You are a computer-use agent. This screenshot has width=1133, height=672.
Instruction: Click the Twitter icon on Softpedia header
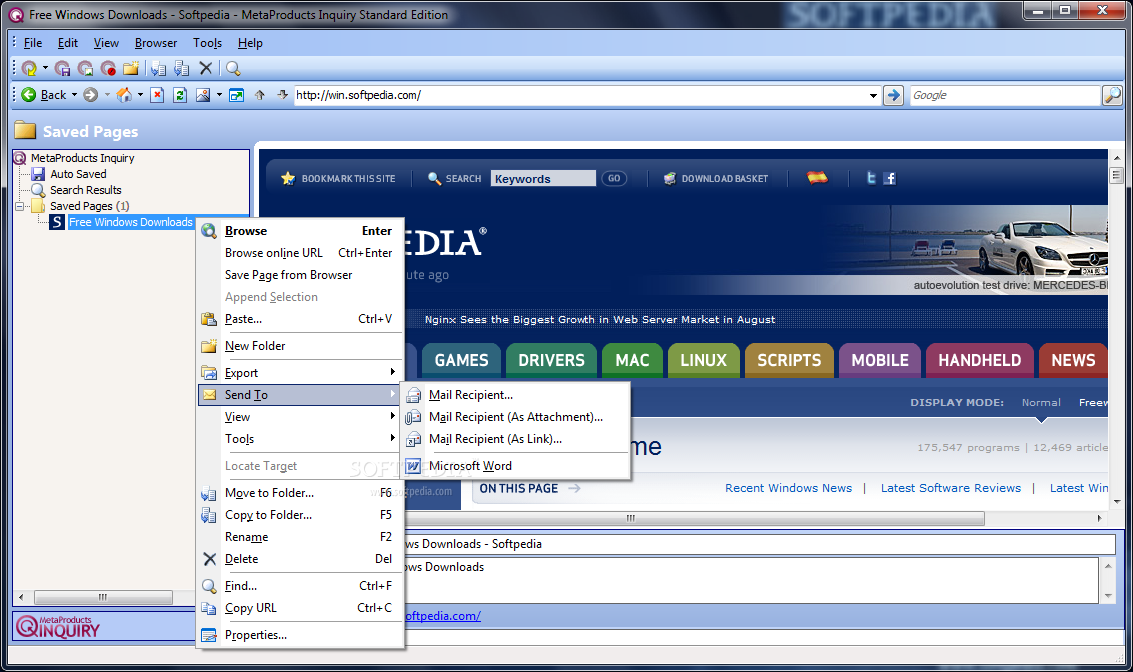[x=871, y=178]
